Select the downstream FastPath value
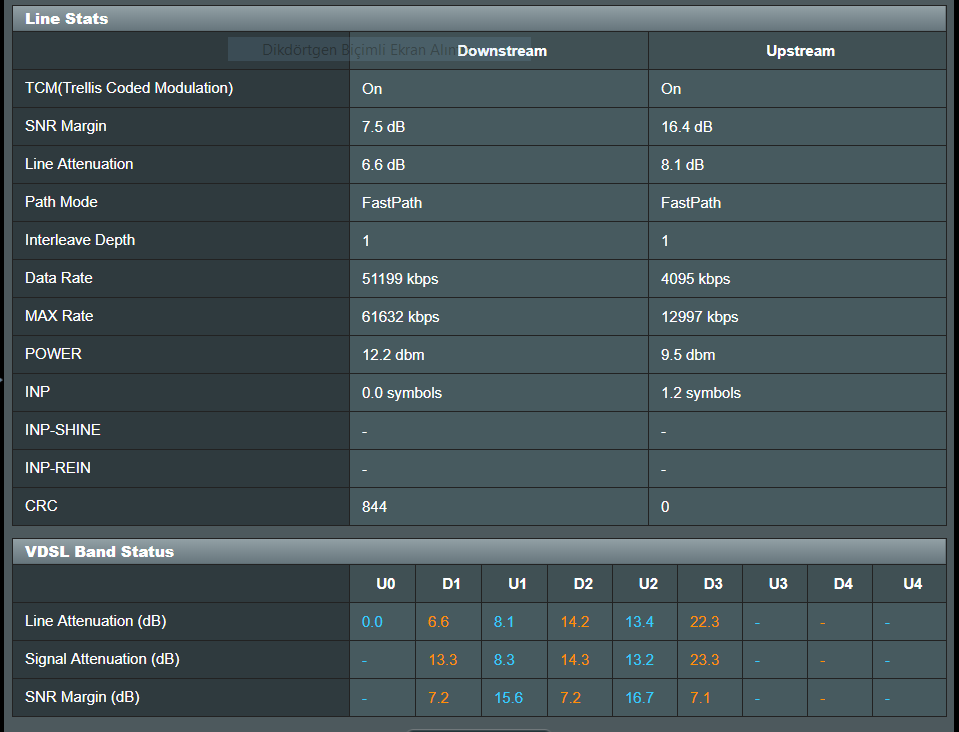 click(392, 202)
